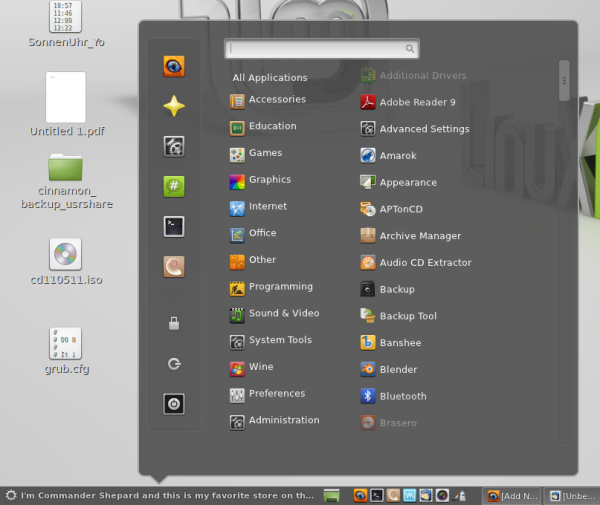Launch Backup Tool
600x505 pixels.
pos(399,316)
